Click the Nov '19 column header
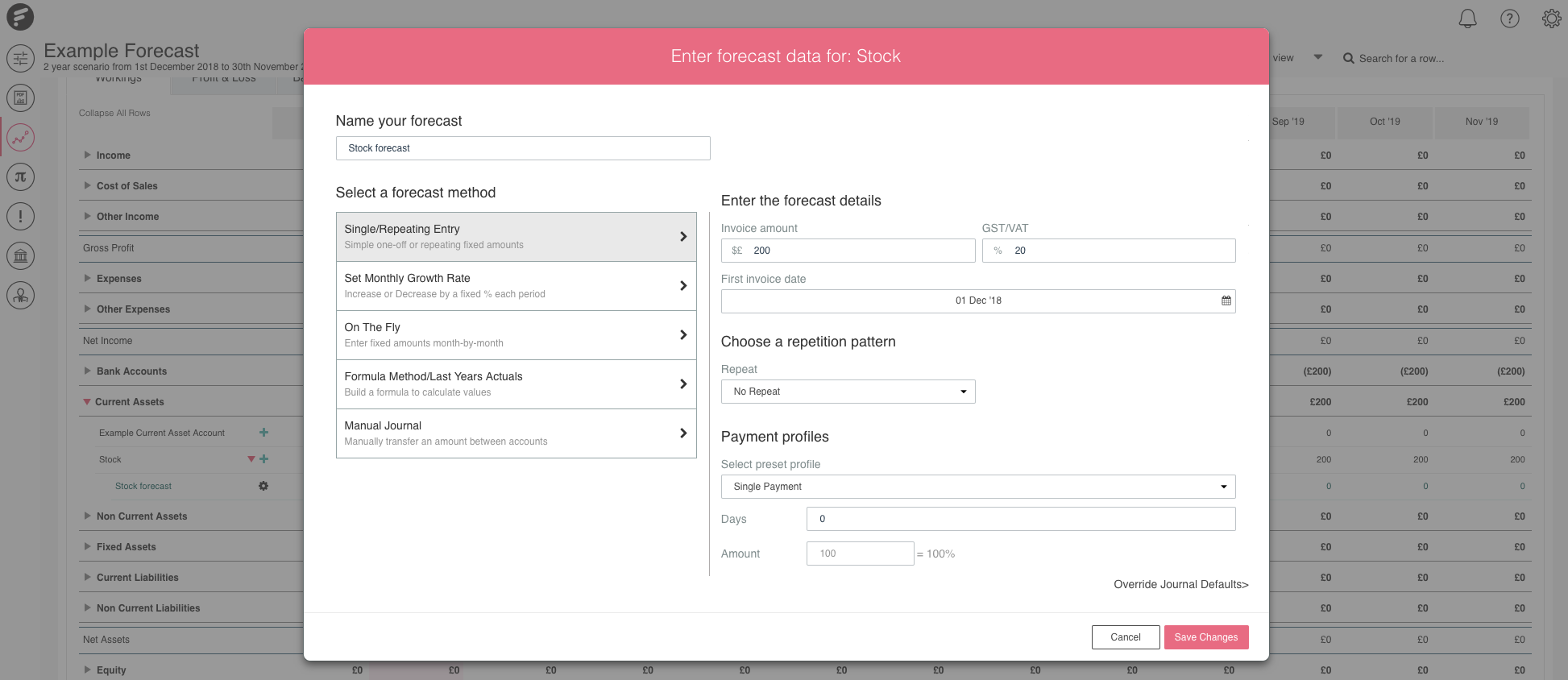Image resolution: width=1568 pixels, height=680 pixels. (x=1482, y=122)
